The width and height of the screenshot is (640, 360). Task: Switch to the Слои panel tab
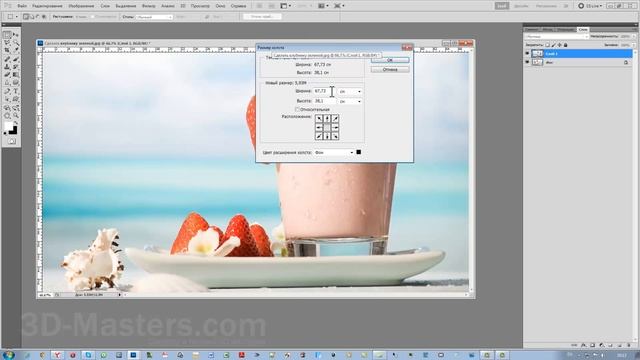point(583,29)
